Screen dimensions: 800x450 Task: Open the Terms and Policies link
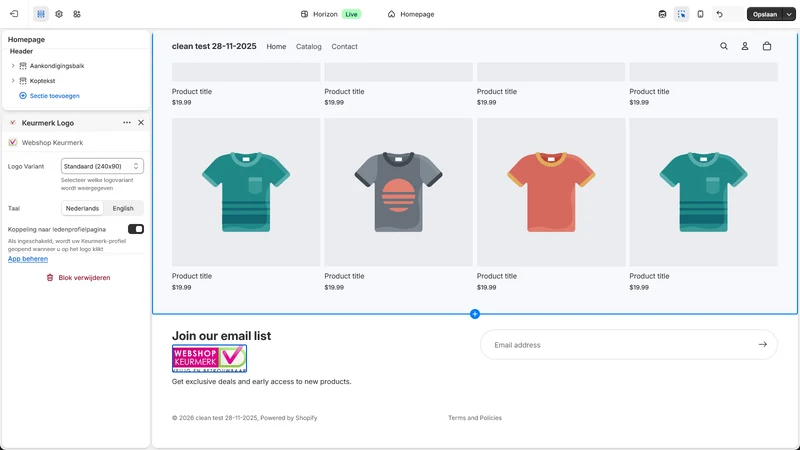tap(475, 418)
